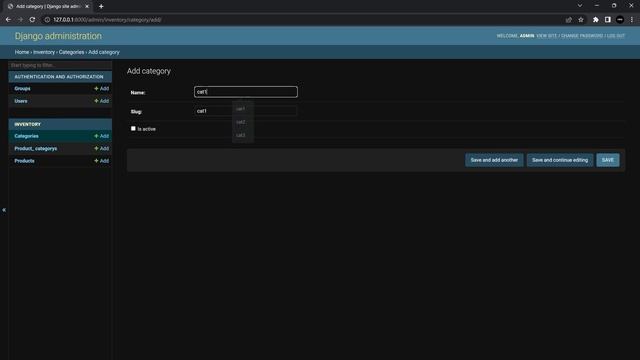
Task: Share this page via address bar icon
Action: [569, 20]
